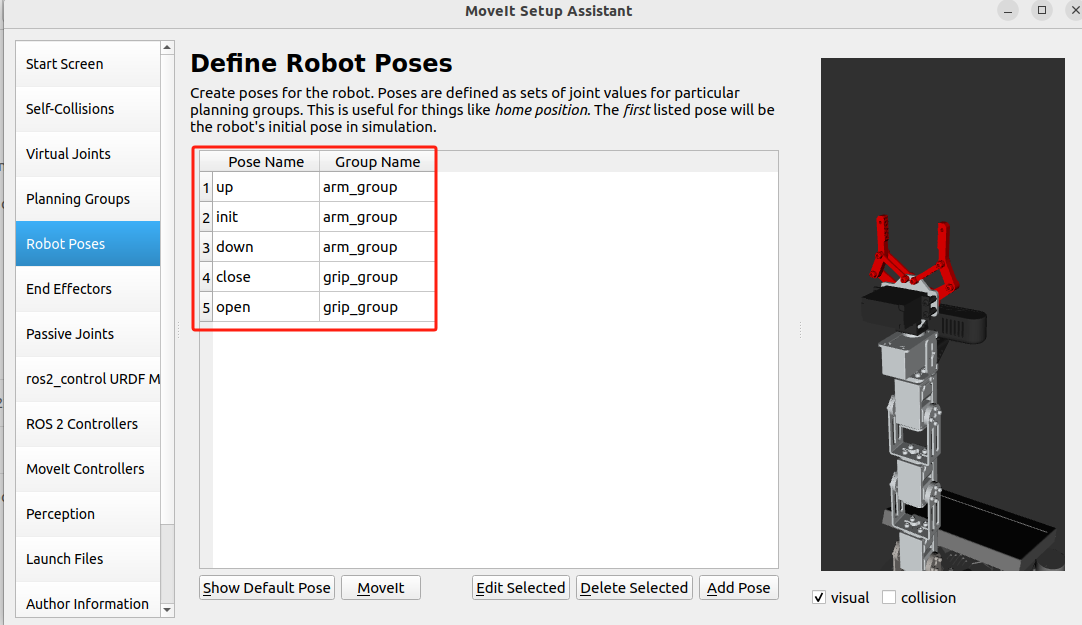Select Robot Poses sidebar item
This screenshot has width=1082, height=625.
[88, 244]
